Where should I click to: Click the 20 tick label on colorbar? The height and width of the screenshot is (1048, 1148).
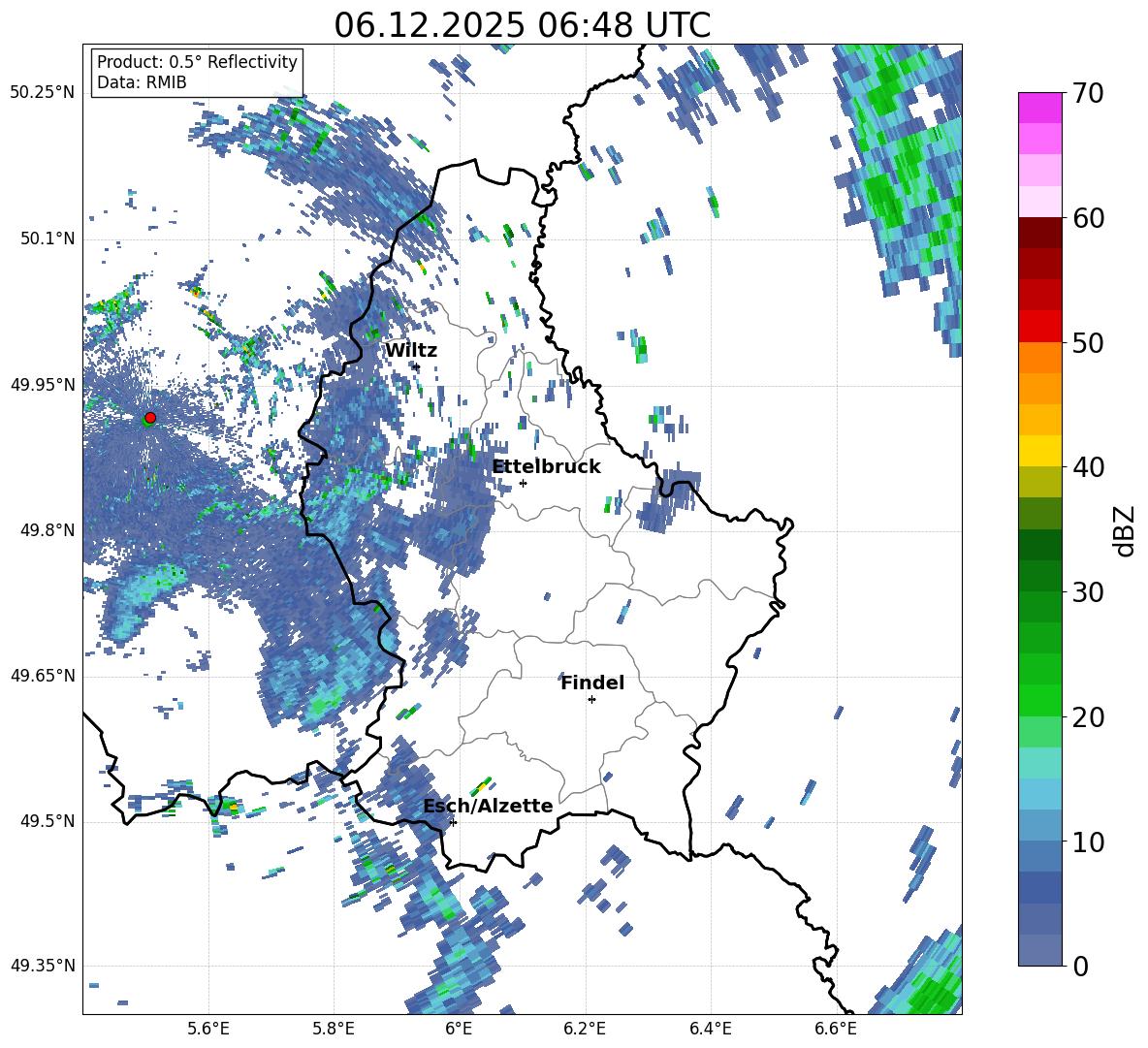[1088, 716]
